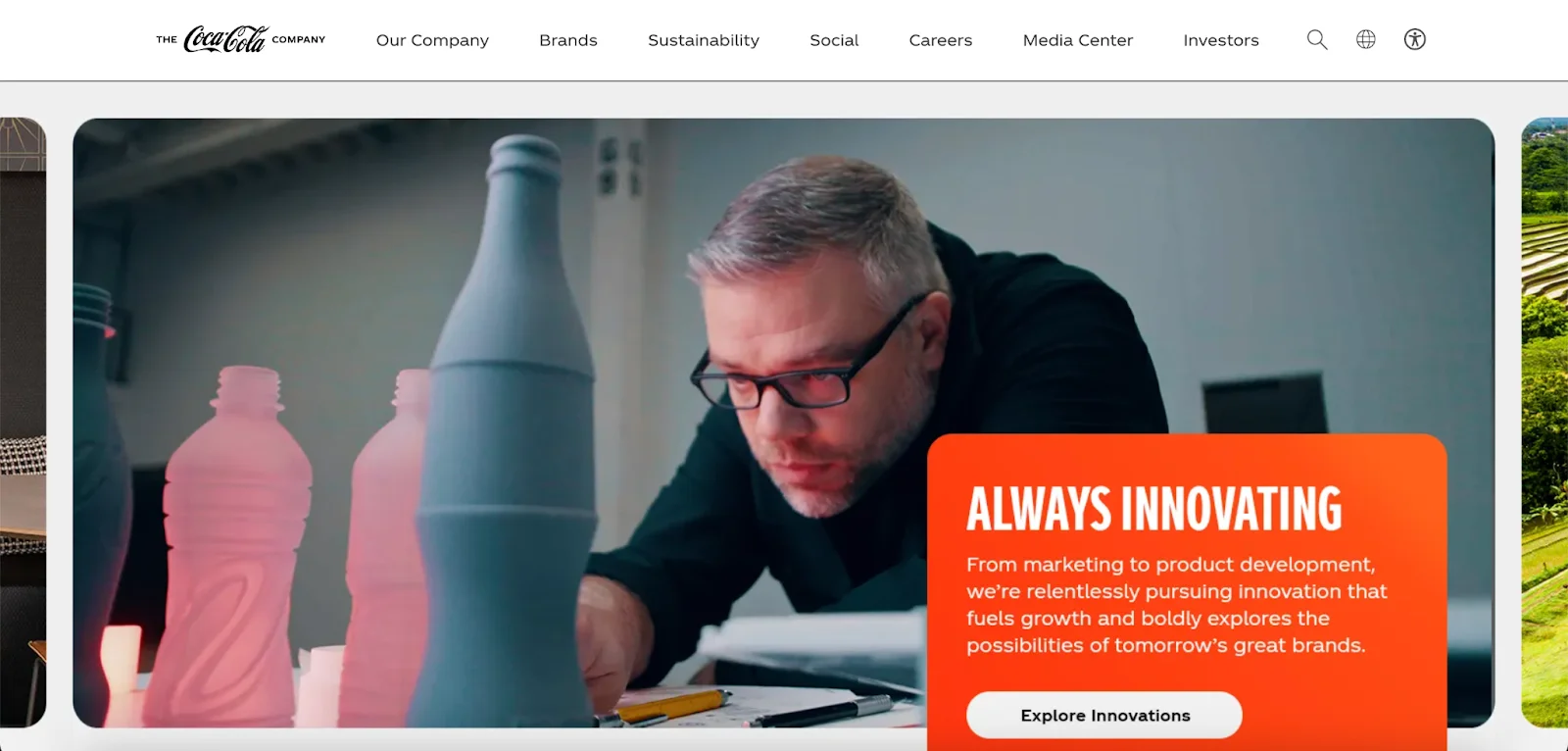Click the yellow pencil on the desk
This screenshot has height=751, width=1568.
pos(676,705)
